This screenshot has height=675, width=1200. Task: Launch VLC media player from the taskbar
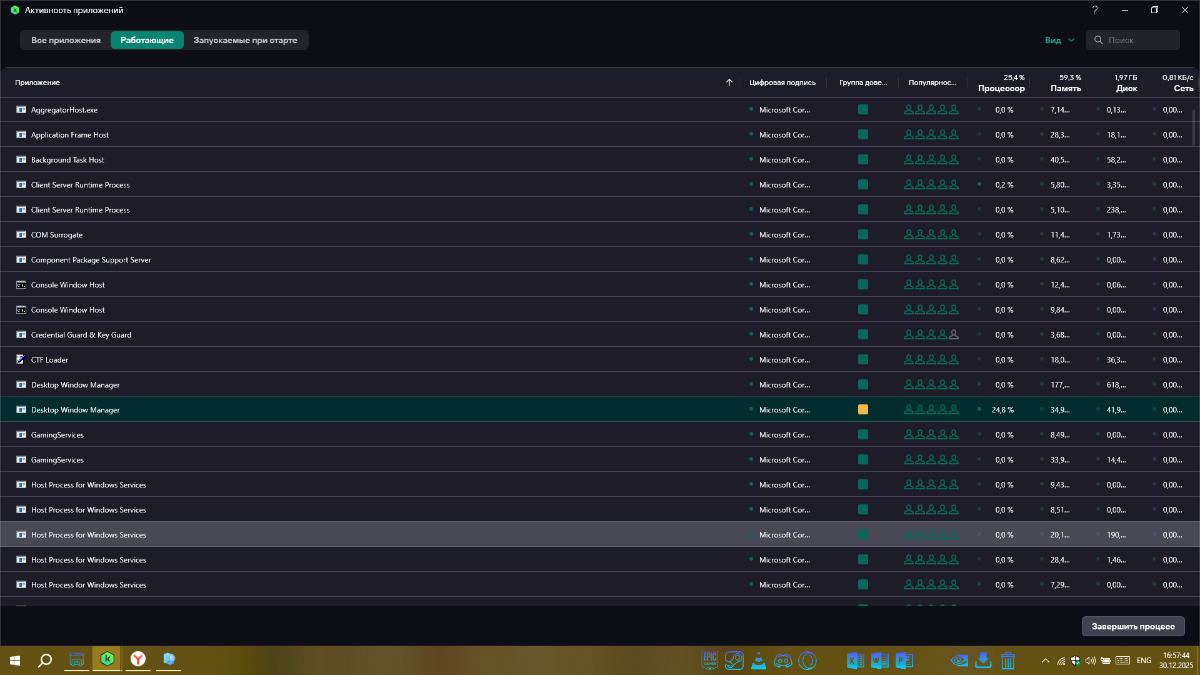click(x=759, y=660)
